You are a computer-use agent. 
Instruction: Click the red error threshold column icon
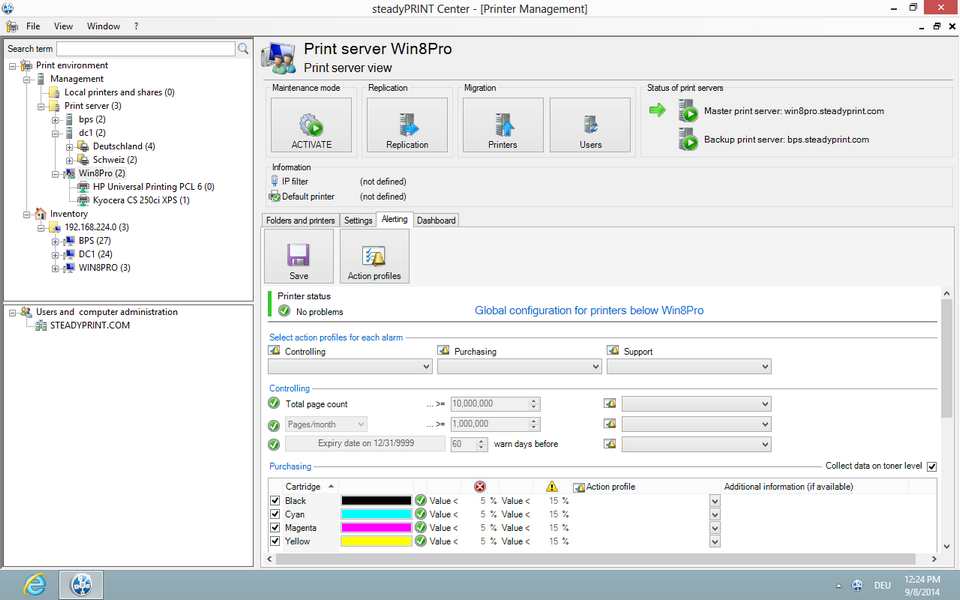tap(480, 487)
